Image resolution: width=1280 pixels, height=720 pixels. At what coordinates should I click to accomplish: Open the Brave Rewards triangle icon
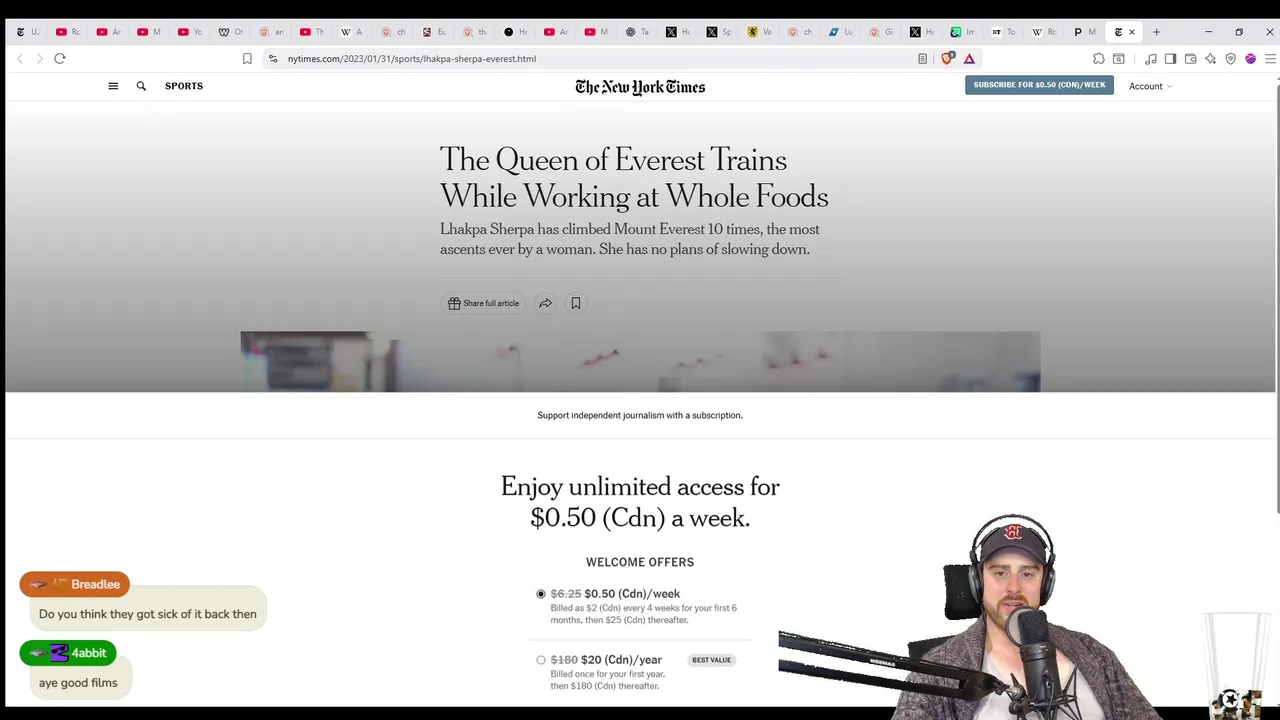point(969,59)
